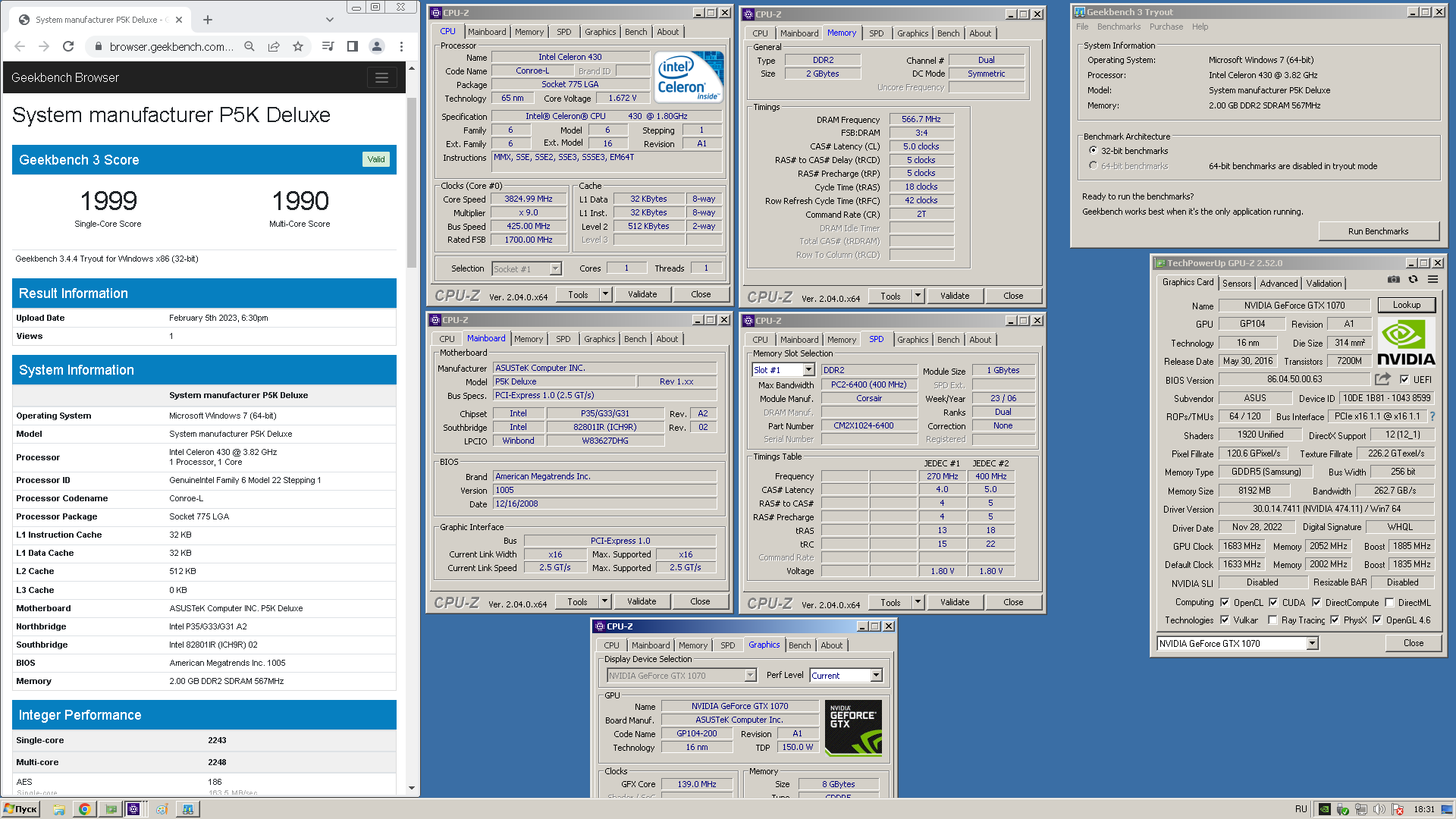Open Chrome's three-dot menu
Image resolution: width=1456 pixels, height=819 pixels.
point(401,46)
